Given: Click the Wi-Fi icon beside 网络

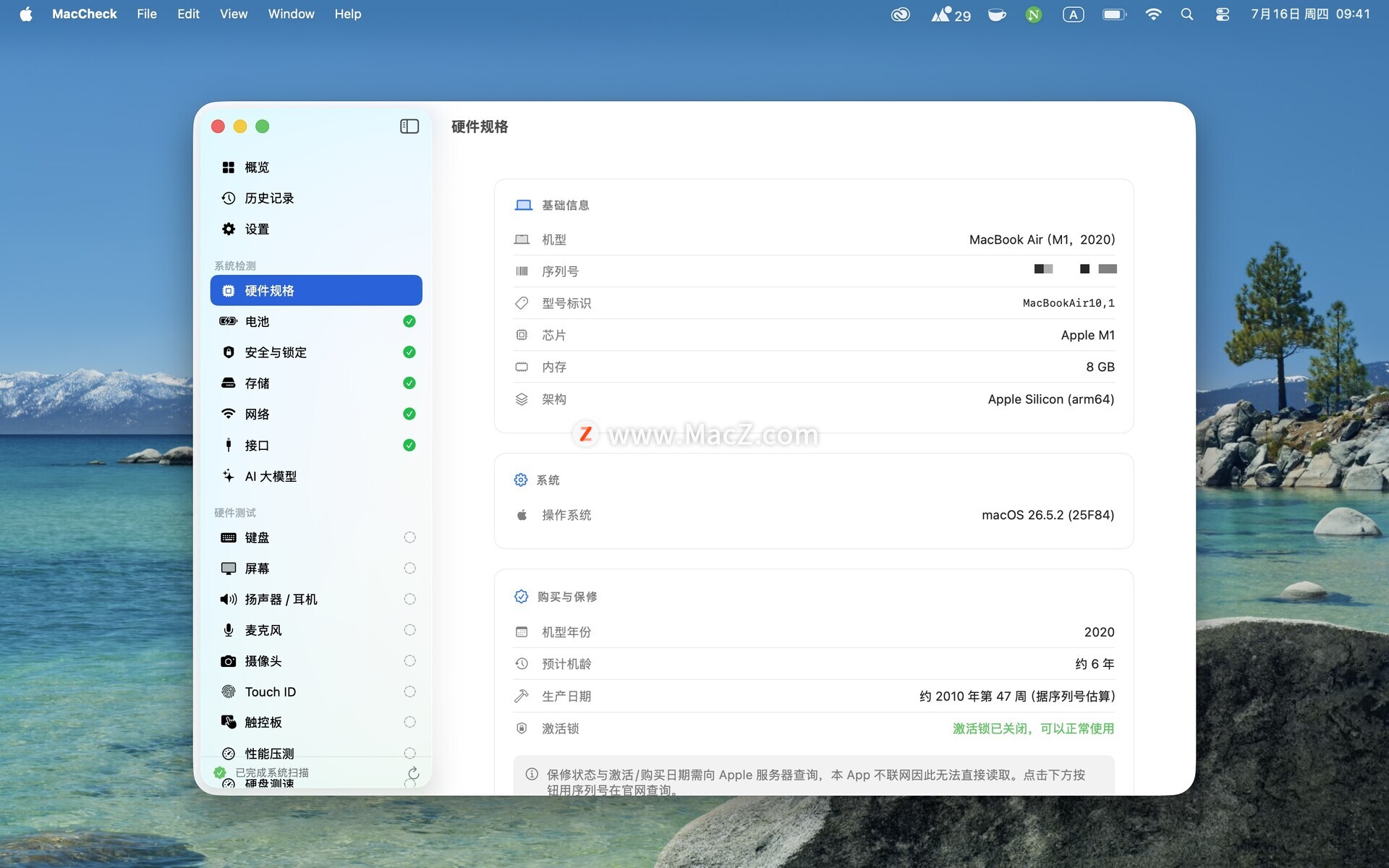Looking at the screenshot, I should coord(229,414).
